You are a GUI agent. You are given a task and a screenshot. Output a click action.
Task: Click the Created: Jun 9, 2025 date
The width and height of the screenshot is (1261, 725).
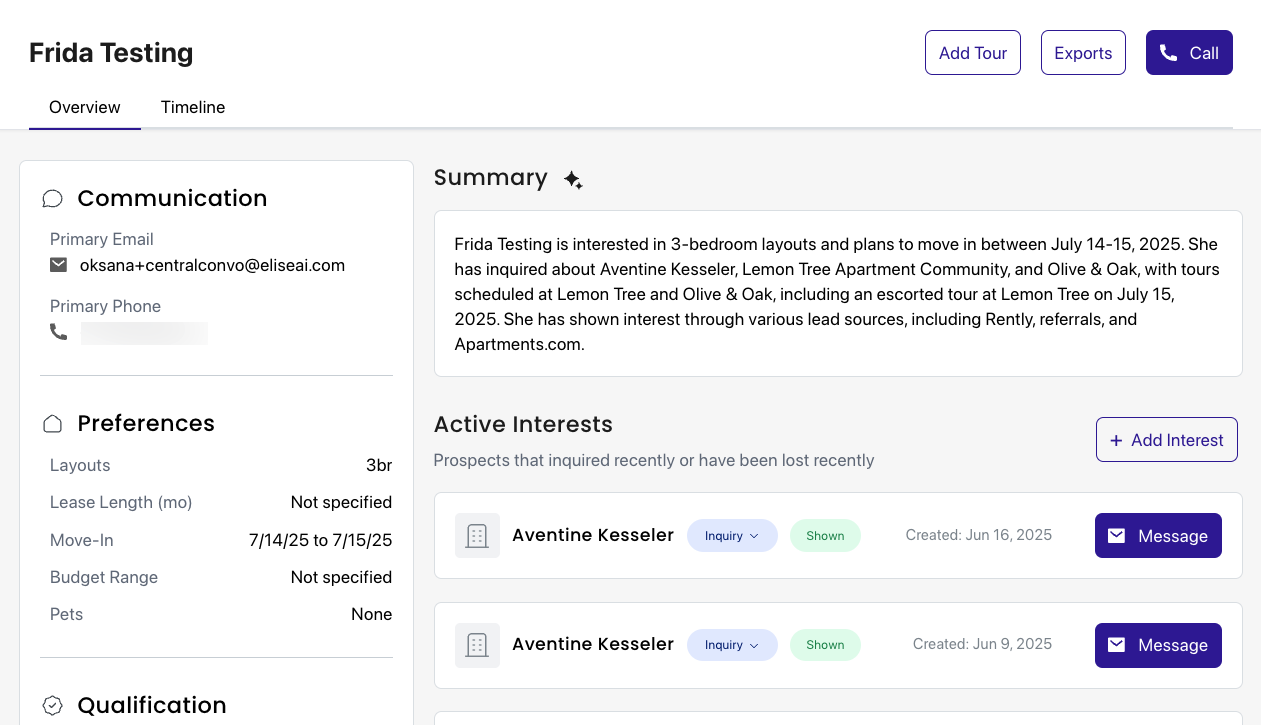983,644
